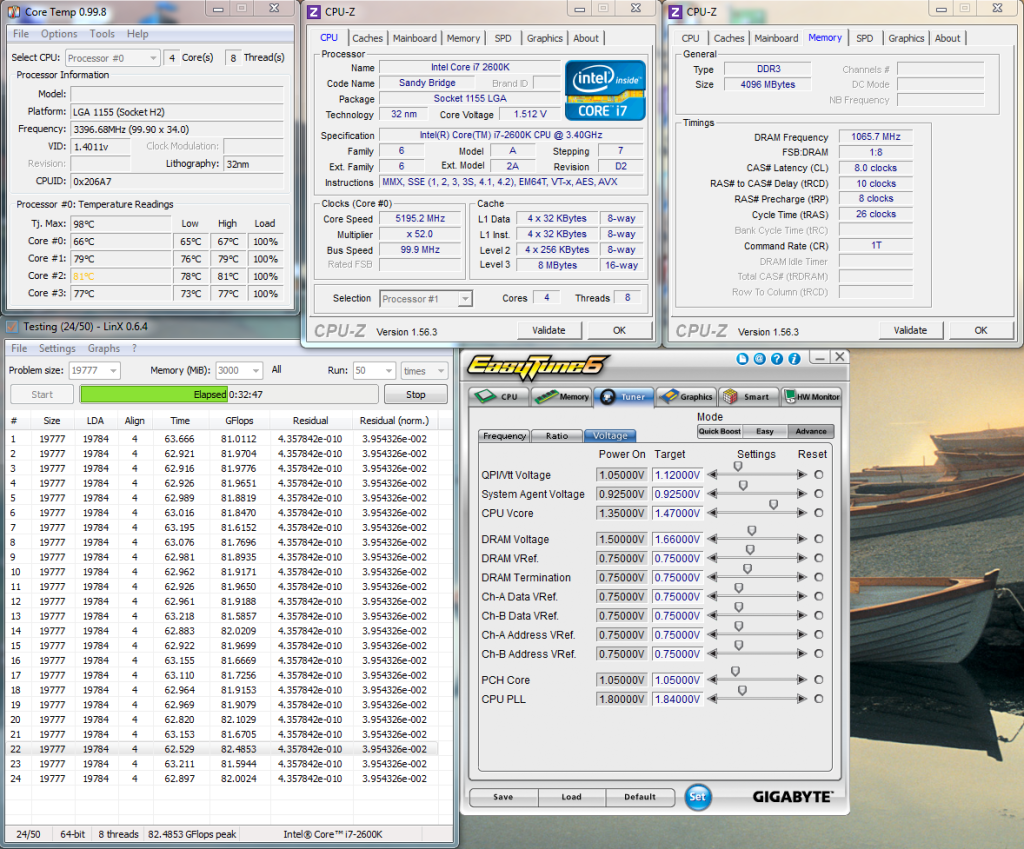Increase Ch-B Data VRef. with right arrow
This screenshot has width=1024, height=849.
click(x=802, y=615)
